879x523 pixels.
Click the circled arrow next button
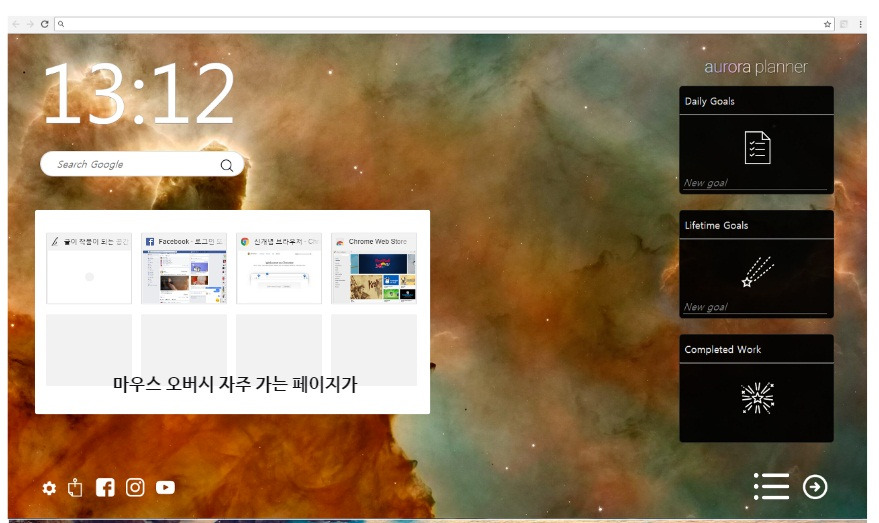[815, 487]
